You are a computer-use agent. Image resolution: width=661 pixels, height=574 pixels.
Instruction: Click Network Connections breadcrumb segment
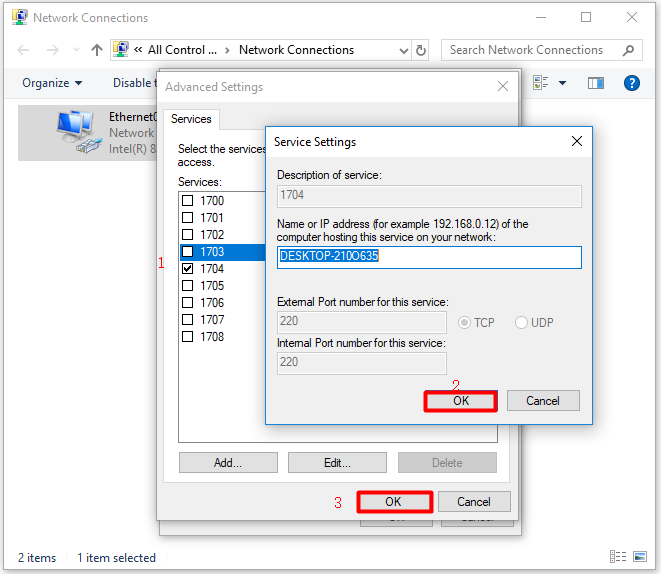point(296,50)
